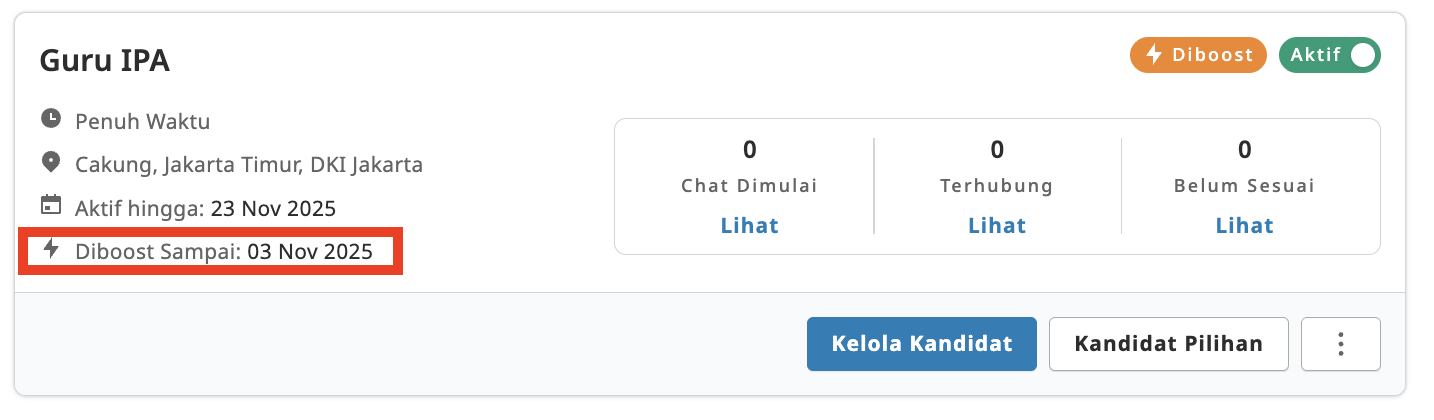Screen dimensions: 1434x420
Task: Open the Lihat link under Belum Sesuai
Action: [x=1244, y=225]
